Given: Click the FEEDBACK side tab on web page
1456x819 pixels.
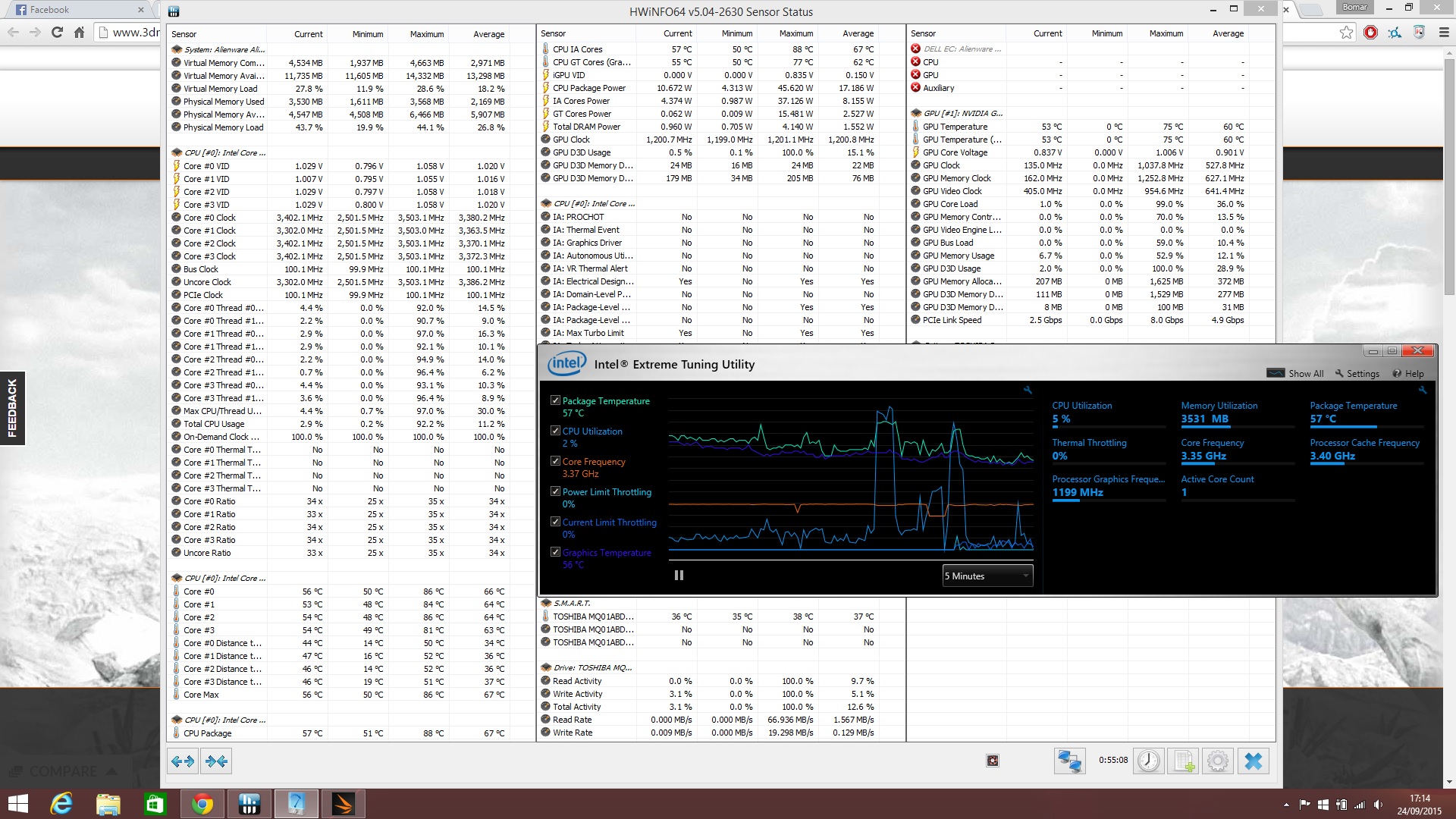Looking at the screenshot, I should [12, 408].
